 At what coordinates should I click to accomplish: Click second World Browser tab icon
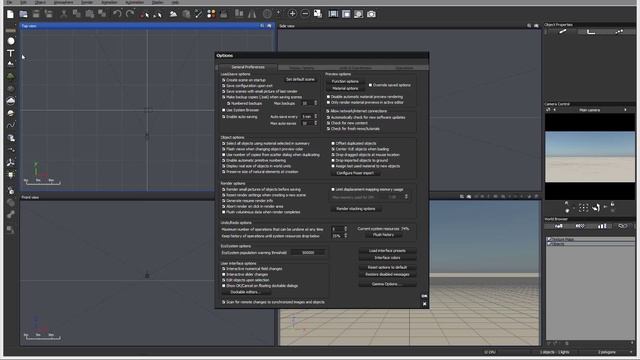[x=580, y=226]
